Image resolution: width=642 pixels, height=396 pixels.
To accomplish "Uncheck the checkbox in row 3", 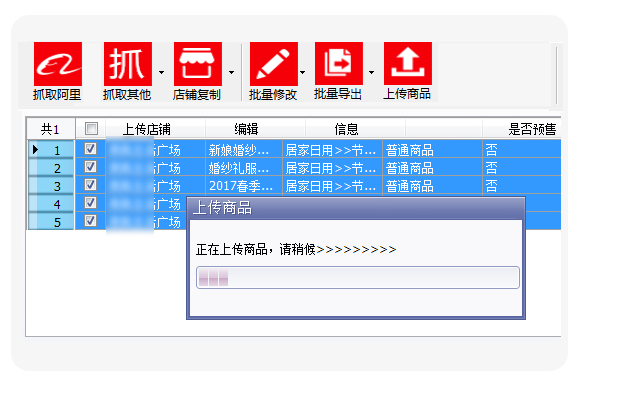I will coord(90,184).
